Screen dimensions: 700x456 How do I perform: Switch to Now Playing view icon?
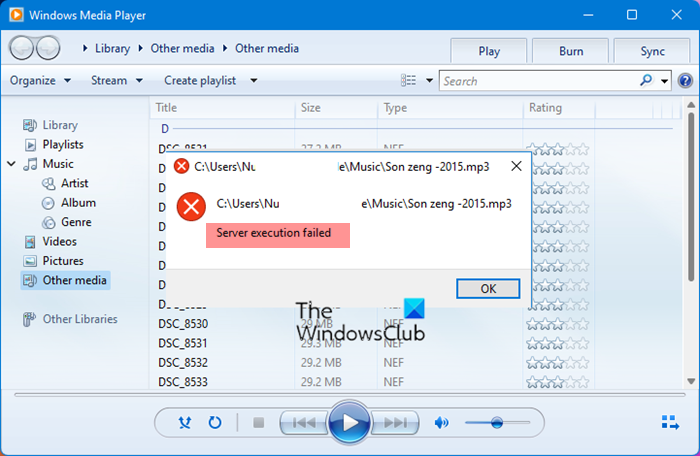pyautogui.click(x=670, y=422)
